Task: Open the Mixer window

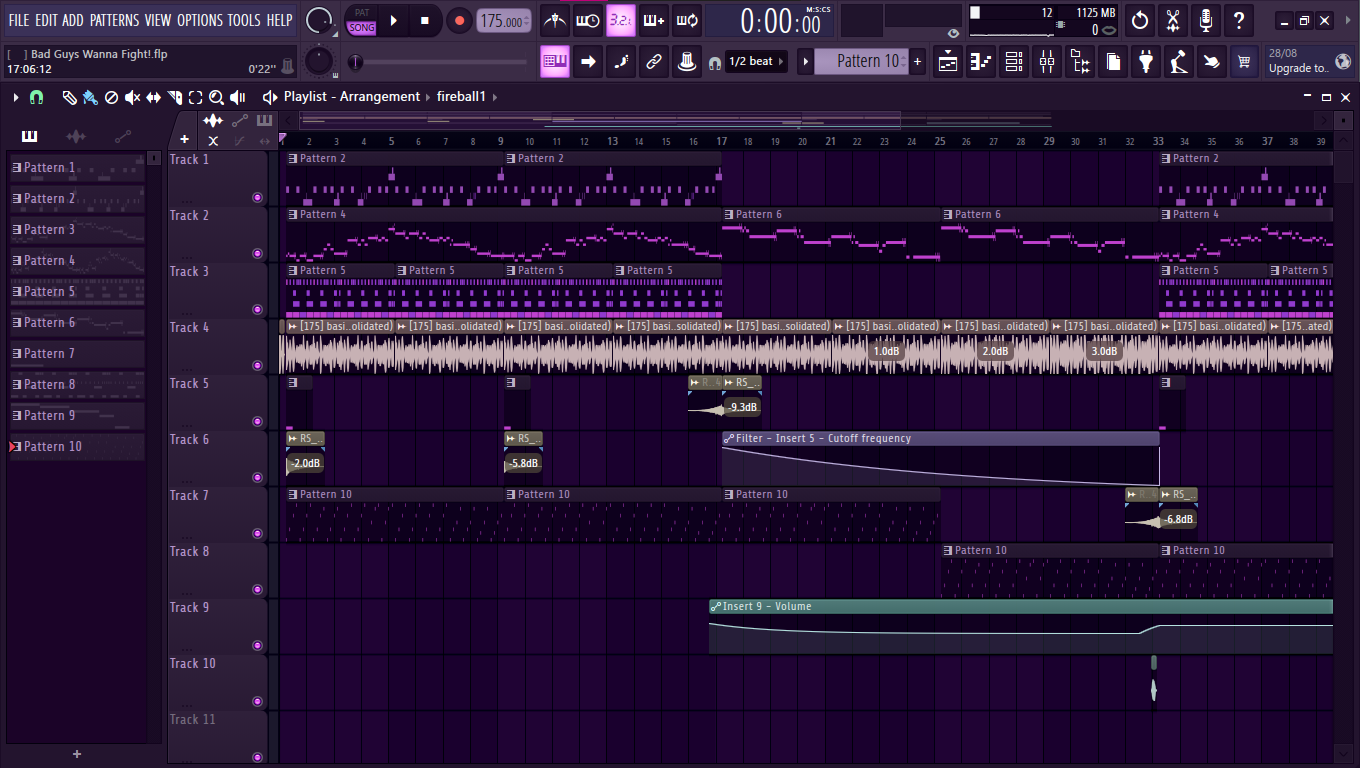Action: 1047,62
